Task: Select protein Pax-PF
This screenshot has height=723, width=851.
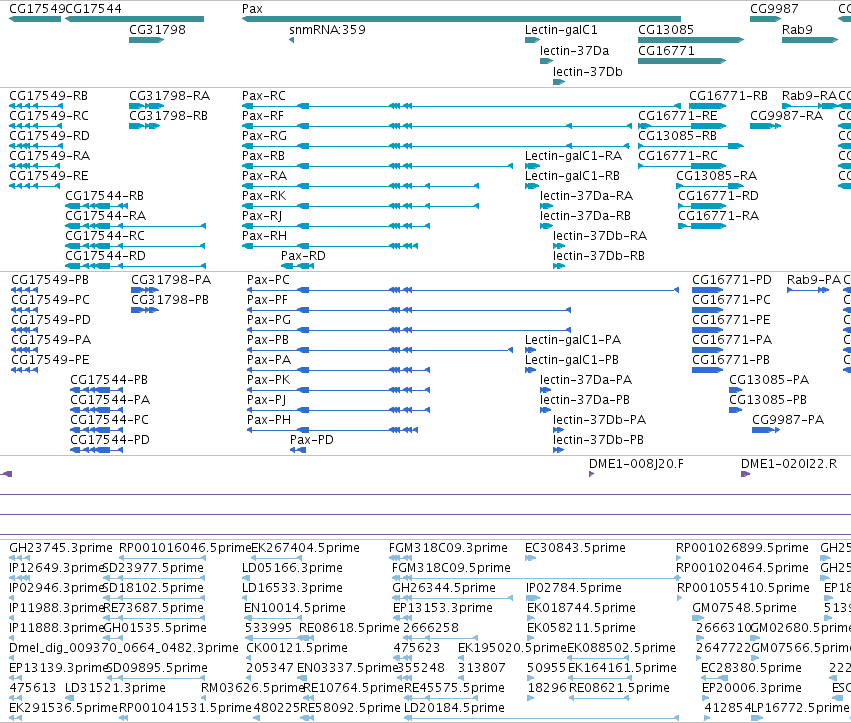Action: 267,300
